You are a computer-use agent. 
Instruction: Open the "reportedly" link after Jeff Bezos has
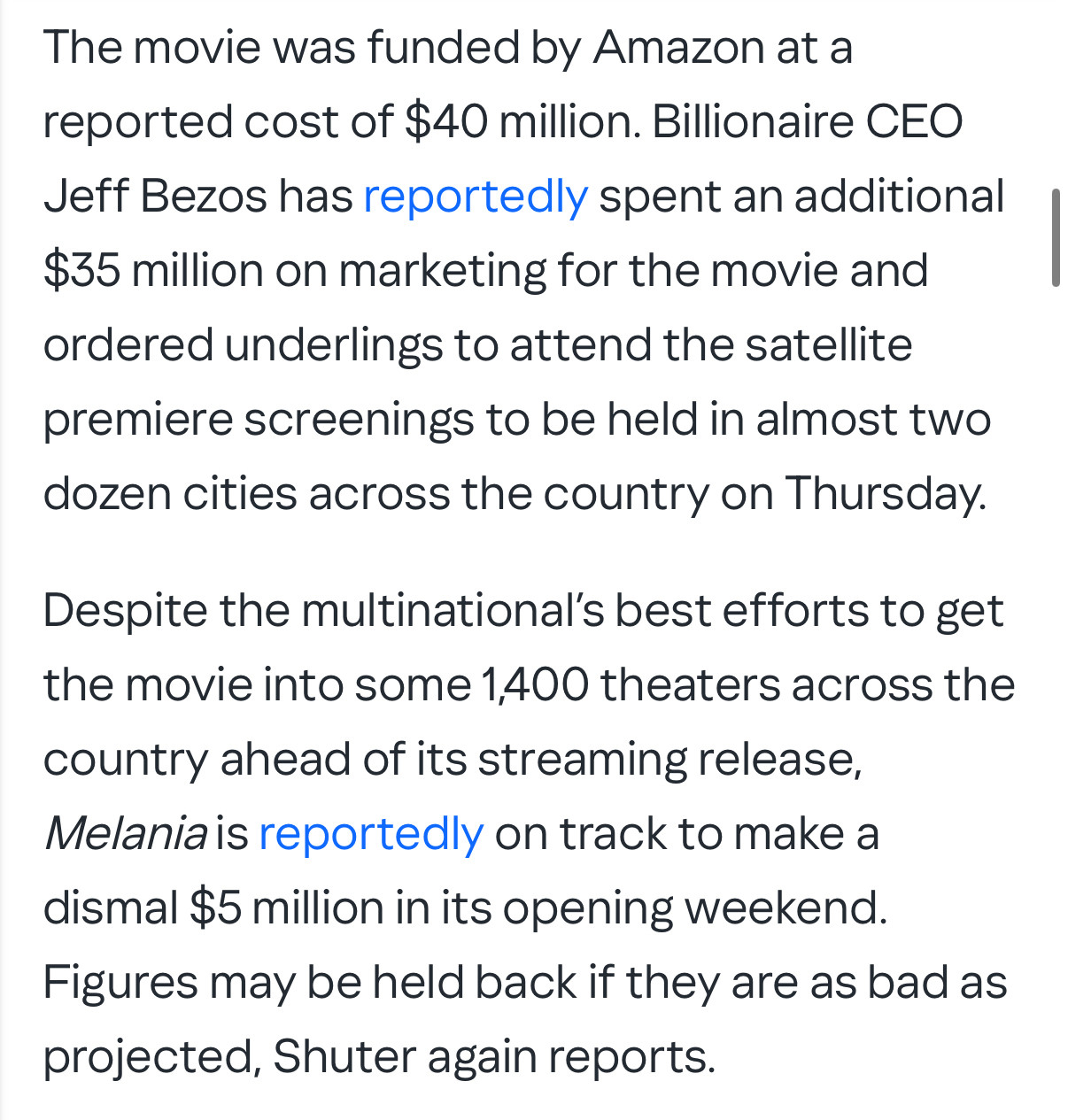[x=475, y=197]
